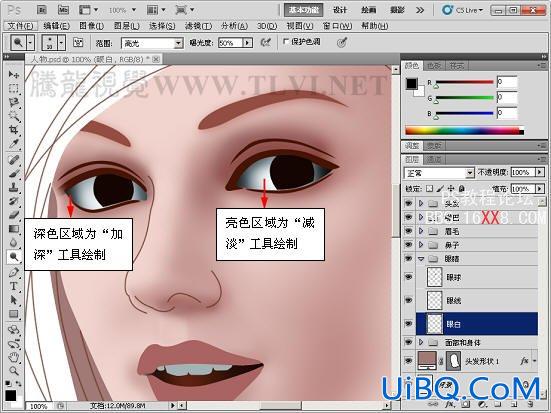Select the Dodge tool in toolbox

click(14, 257)
